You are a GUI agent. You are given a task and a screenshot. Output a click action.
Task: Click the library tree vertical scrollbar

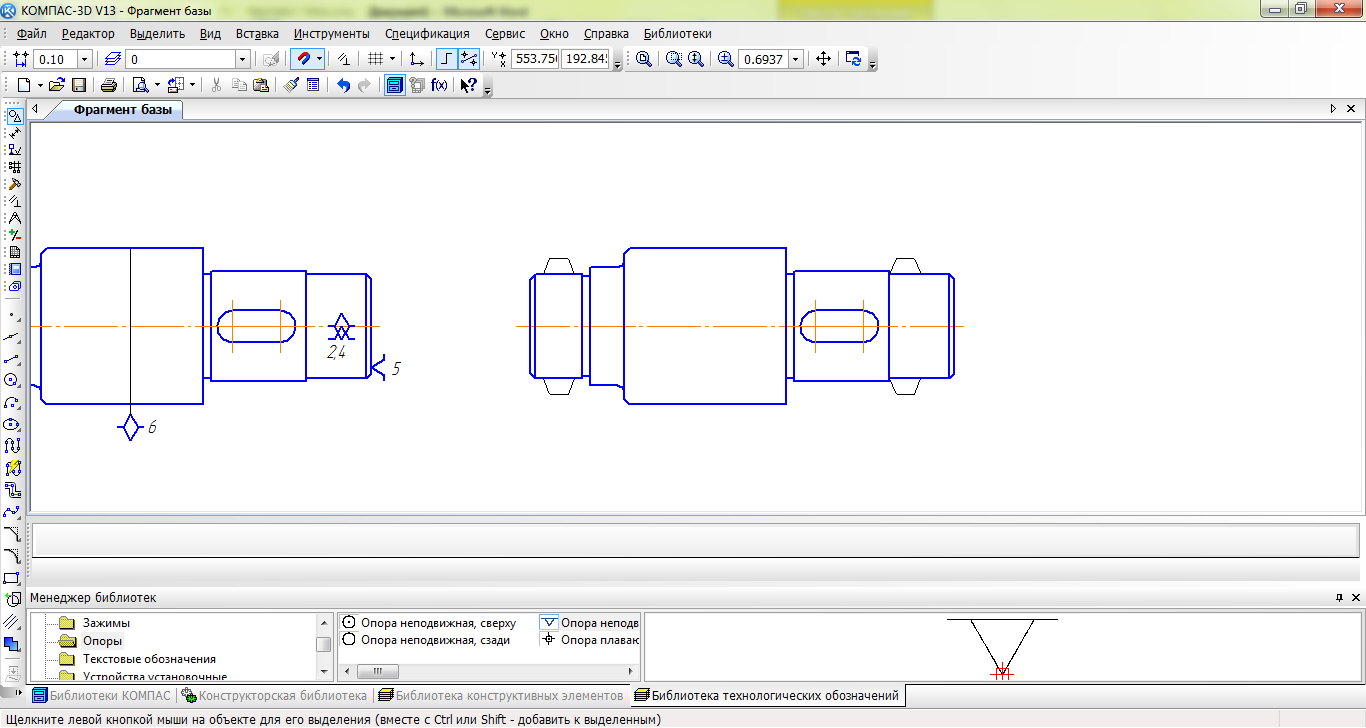pos(323,647)
